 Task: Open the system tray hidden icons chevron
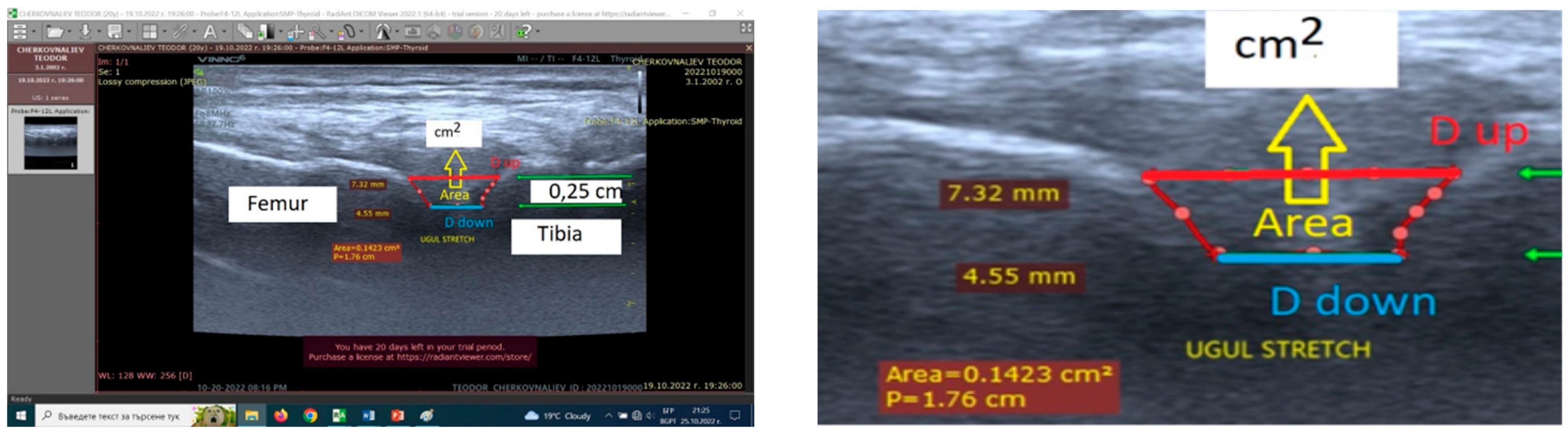[608, 416]
